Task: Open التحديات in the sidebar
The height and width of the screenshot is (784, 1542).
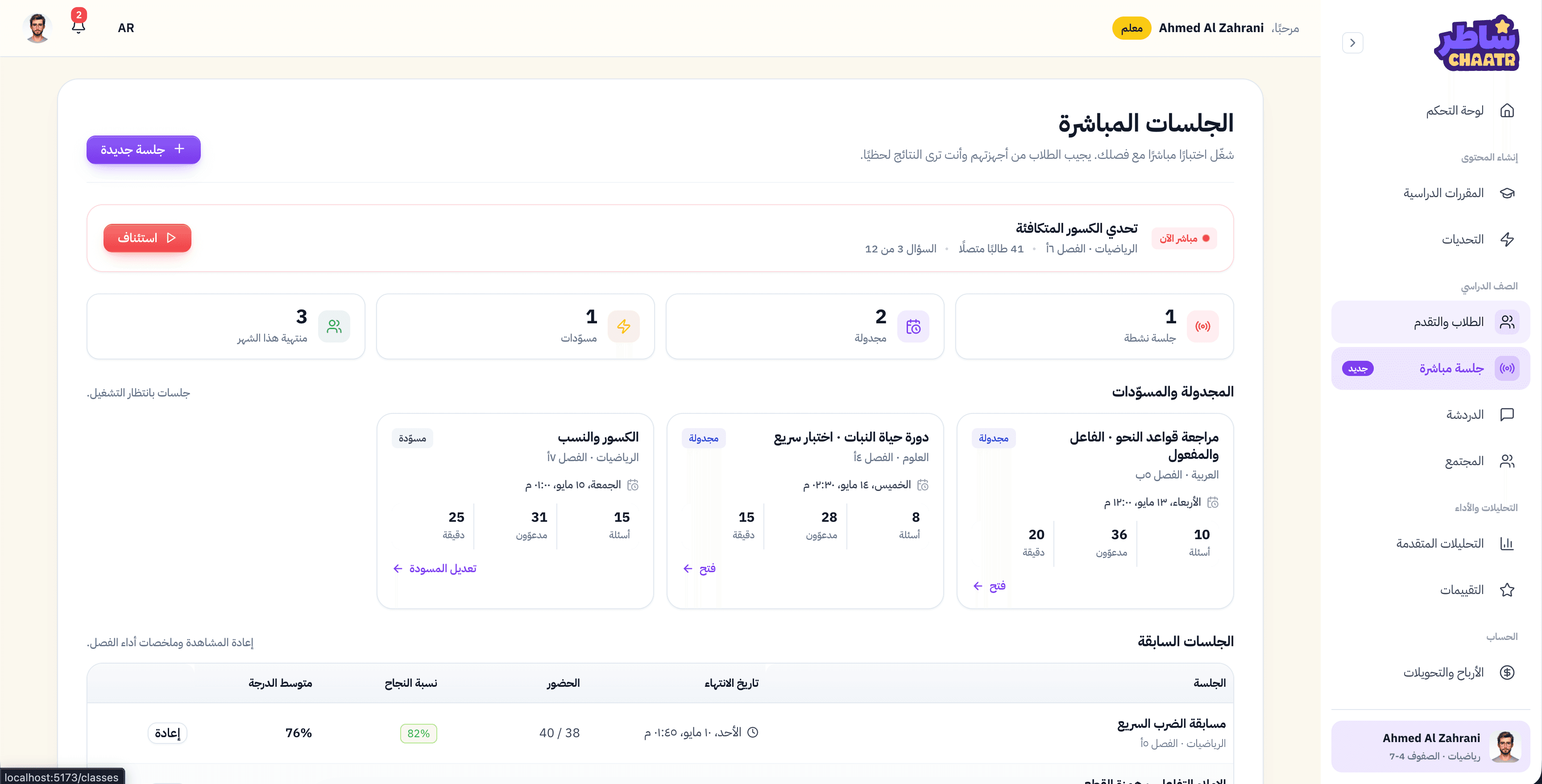Action: tap(1430, 239)
